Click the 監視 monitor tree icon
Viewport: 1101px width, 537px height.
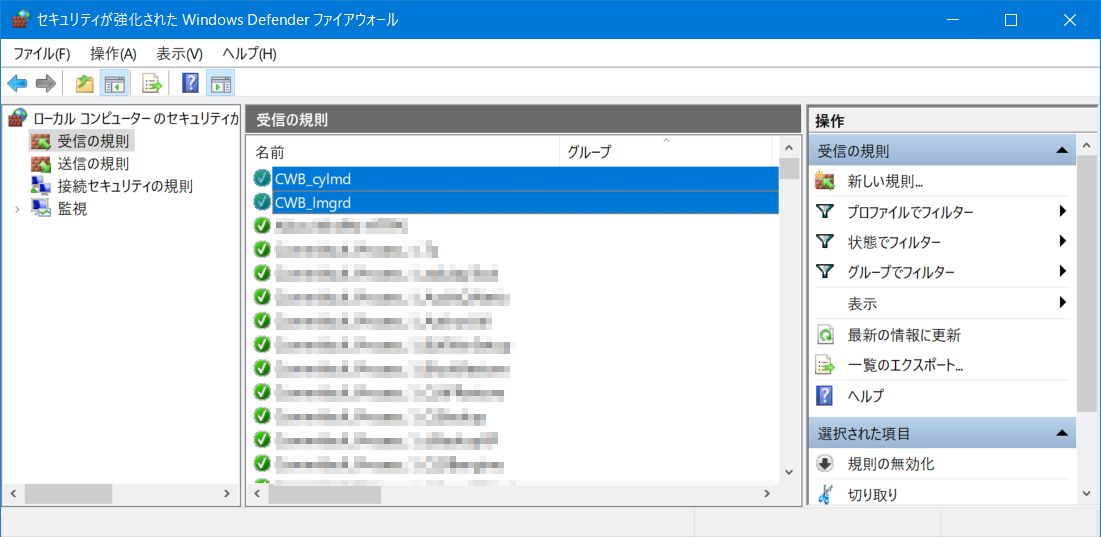coord(41,208)
